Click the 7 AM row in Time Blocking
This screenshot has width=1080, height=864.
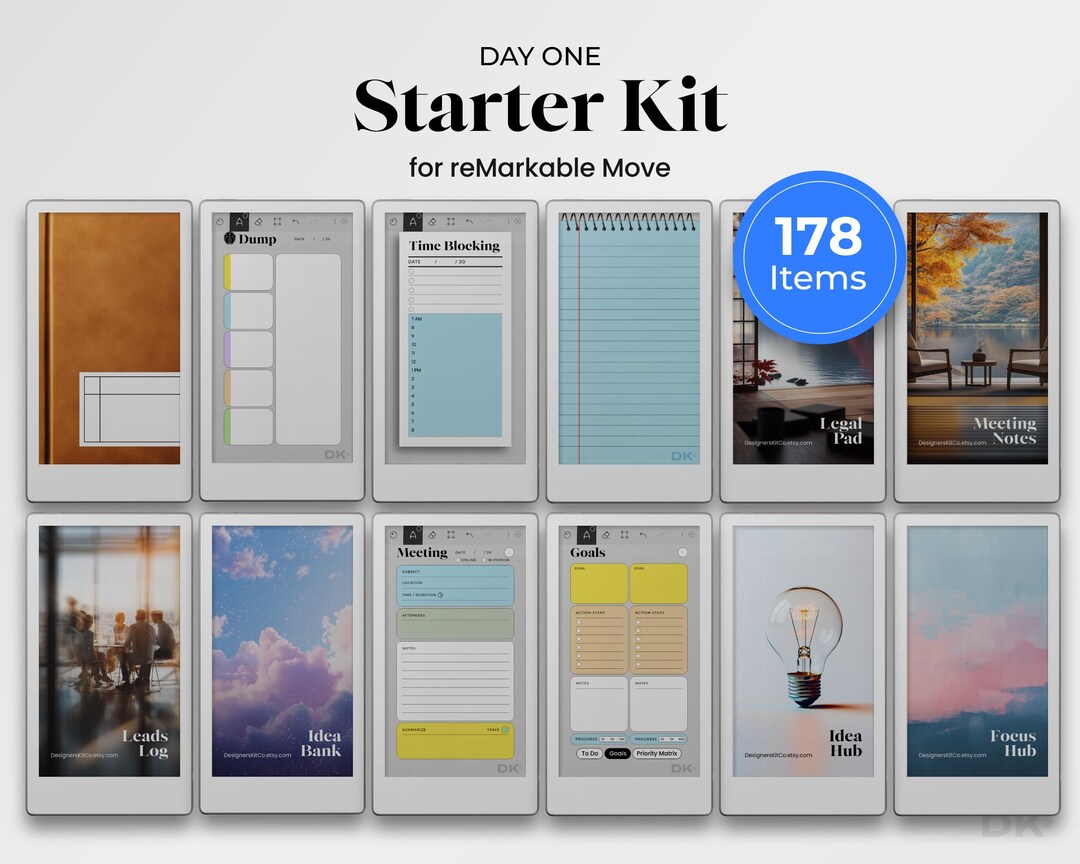(x=455, y=319)
